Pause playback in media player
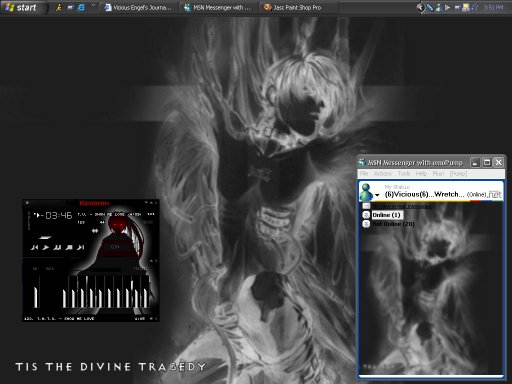The image size is (512, 384). 57,247
